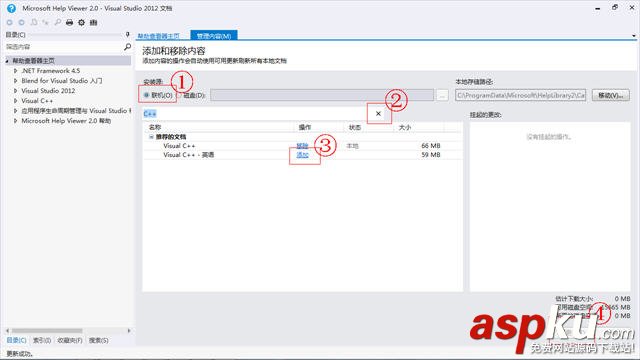Image resolution: width=640 pixels, height=360 pixels.
Task: Open the tab list dropdown arrow at right of tabs
Action: click(x=633, y=36)
